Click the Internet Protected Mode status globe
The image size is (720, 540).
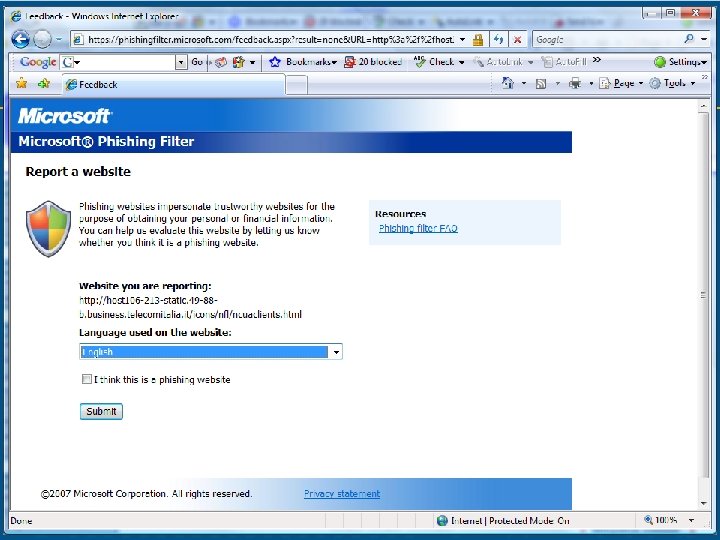442,520
